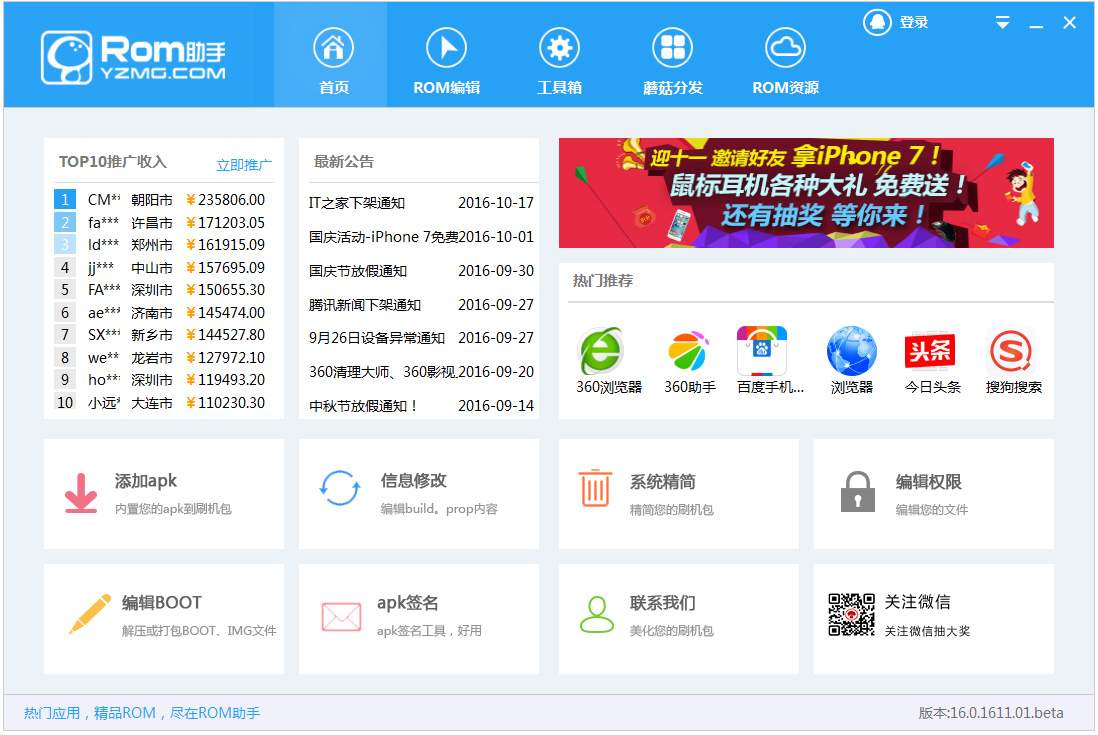Select the ¥150655.30 income amount
The width and height of the screenshot is (1098, 735).
(225, 290)
